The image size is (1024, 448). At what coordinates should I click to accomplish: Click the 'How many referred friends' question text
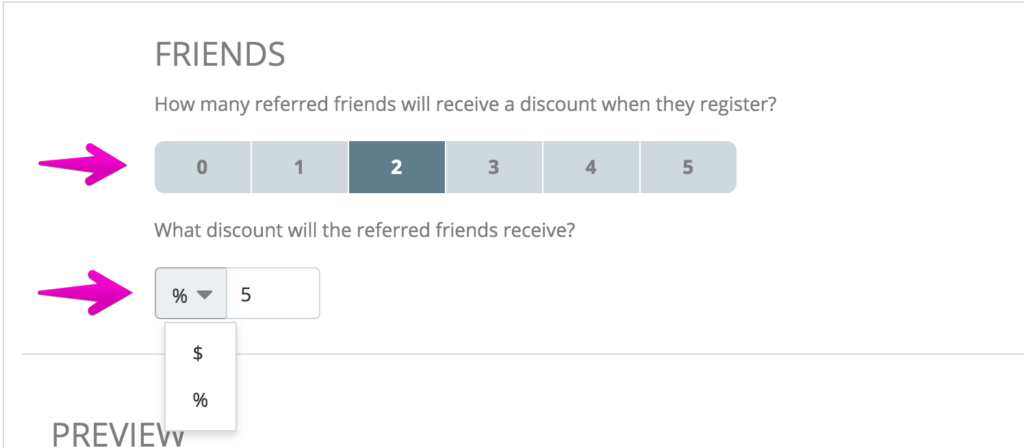[x=465, y=104]
